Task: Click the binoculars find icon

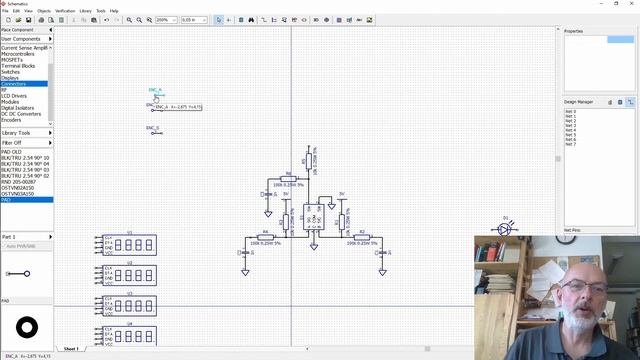Action: 251,20
